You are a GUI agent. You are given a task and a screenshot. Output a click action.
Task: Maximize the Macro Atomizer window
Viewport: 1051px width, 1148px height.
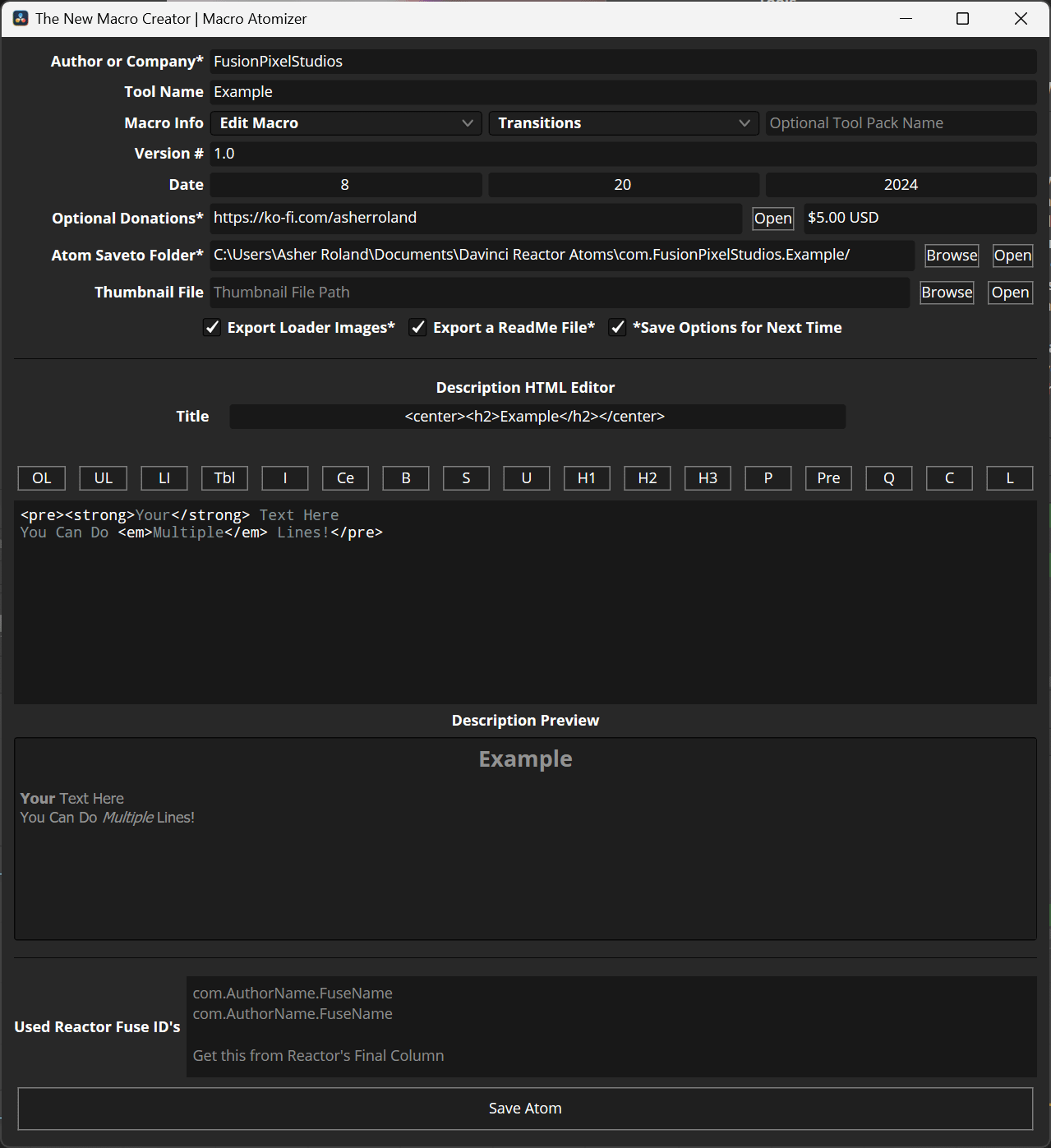point(963,19)
